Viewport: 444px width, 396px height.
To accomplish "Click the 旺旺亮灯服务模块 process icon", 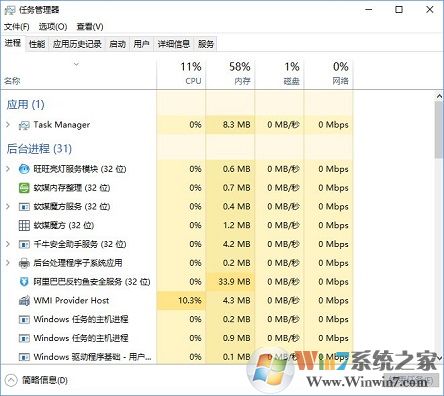I will coord(24,169).
